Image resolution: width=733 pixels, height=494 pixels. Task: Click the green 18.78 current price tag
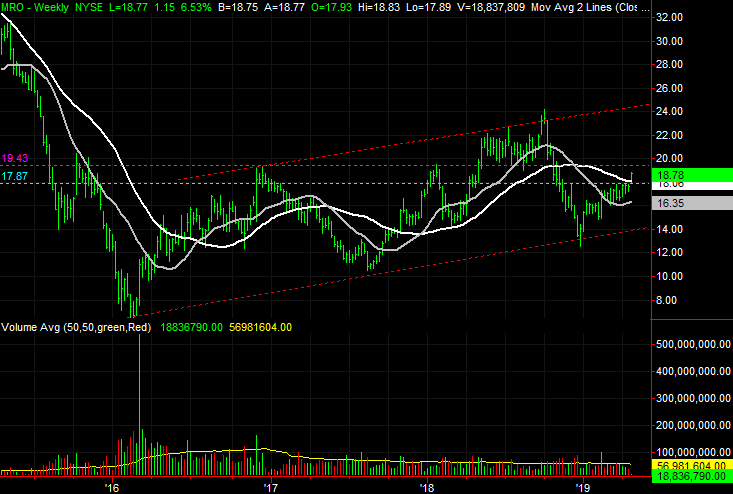pyautogui.click(x=692, y=175)
